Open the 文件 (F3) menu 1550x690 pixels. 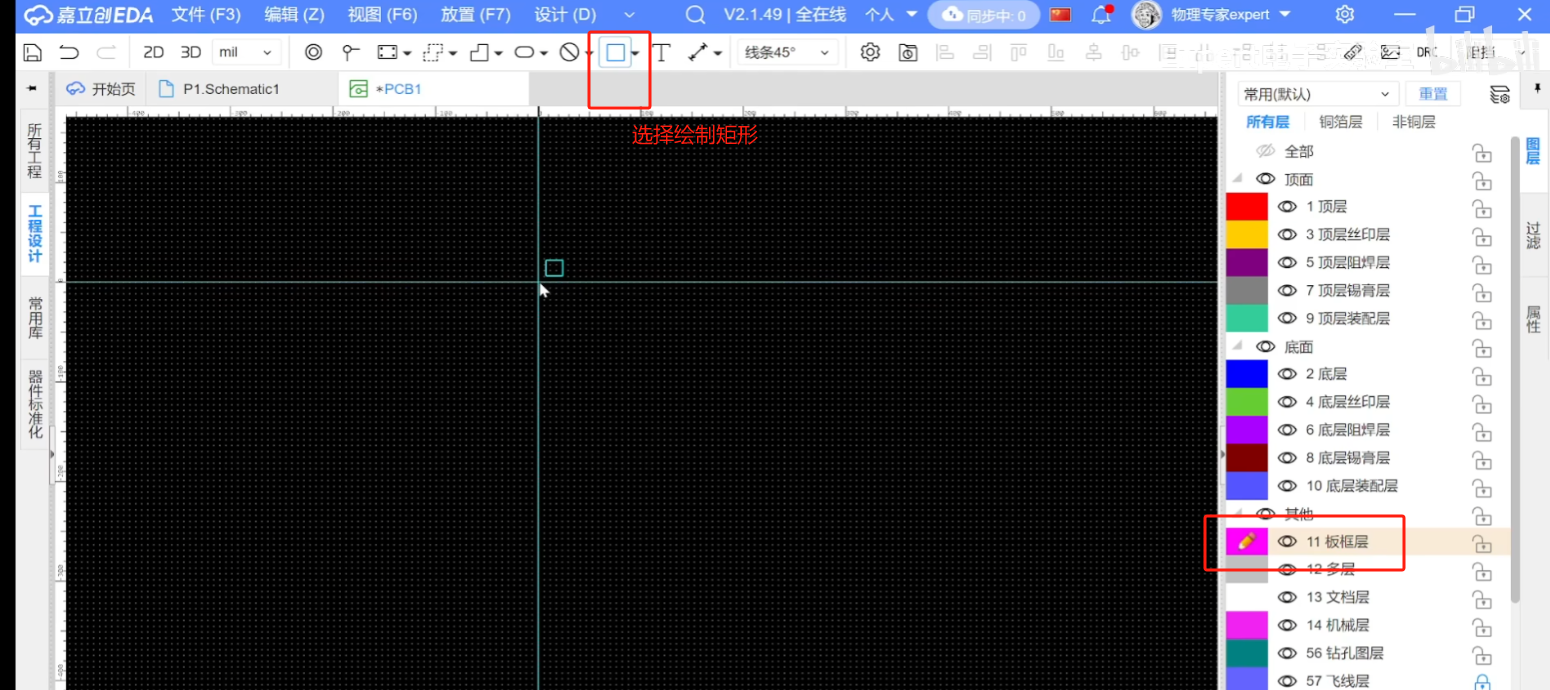coord(206,15)
